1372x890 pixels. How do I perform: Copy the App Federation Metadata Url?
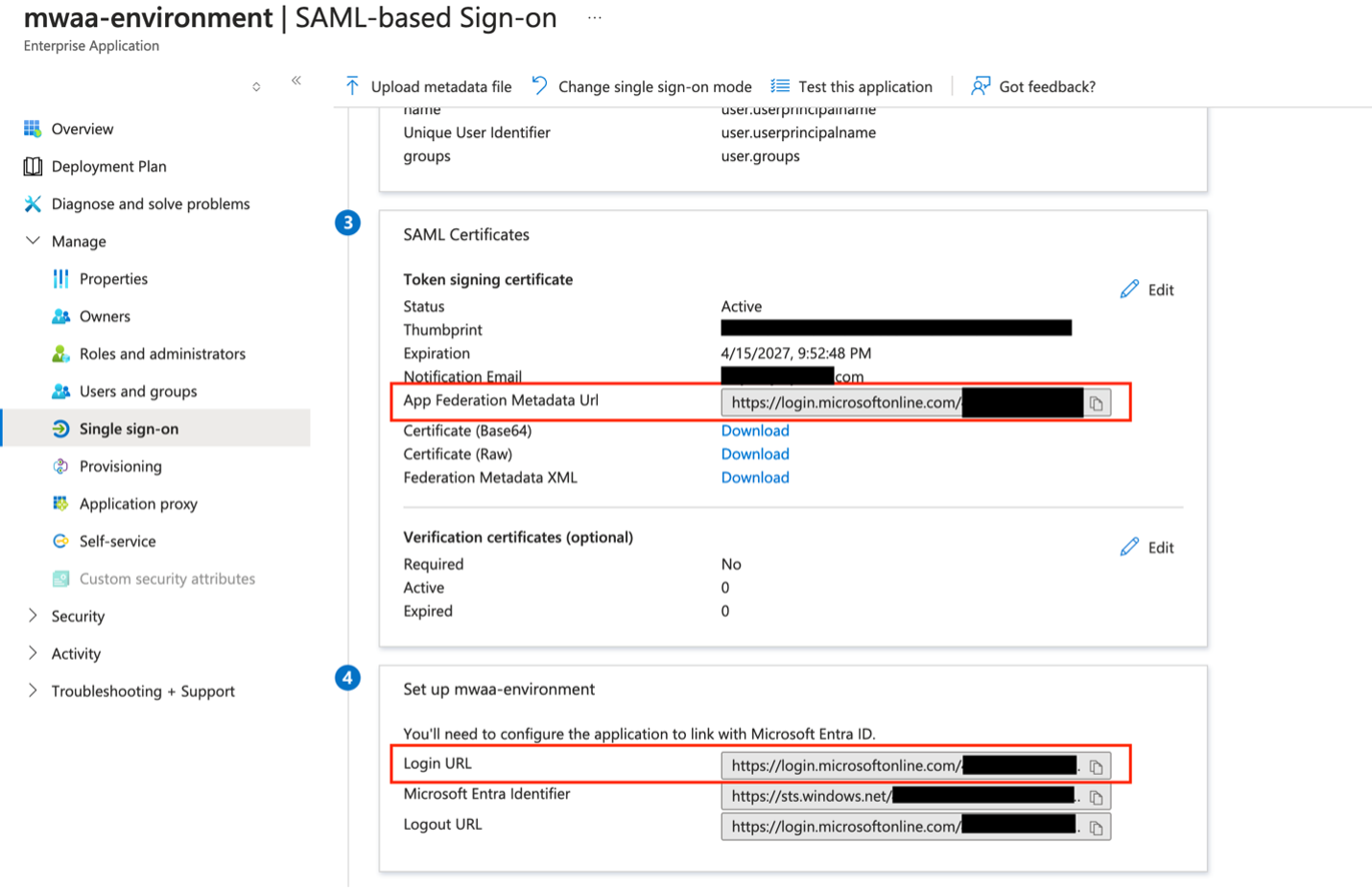click(1097, 403)
